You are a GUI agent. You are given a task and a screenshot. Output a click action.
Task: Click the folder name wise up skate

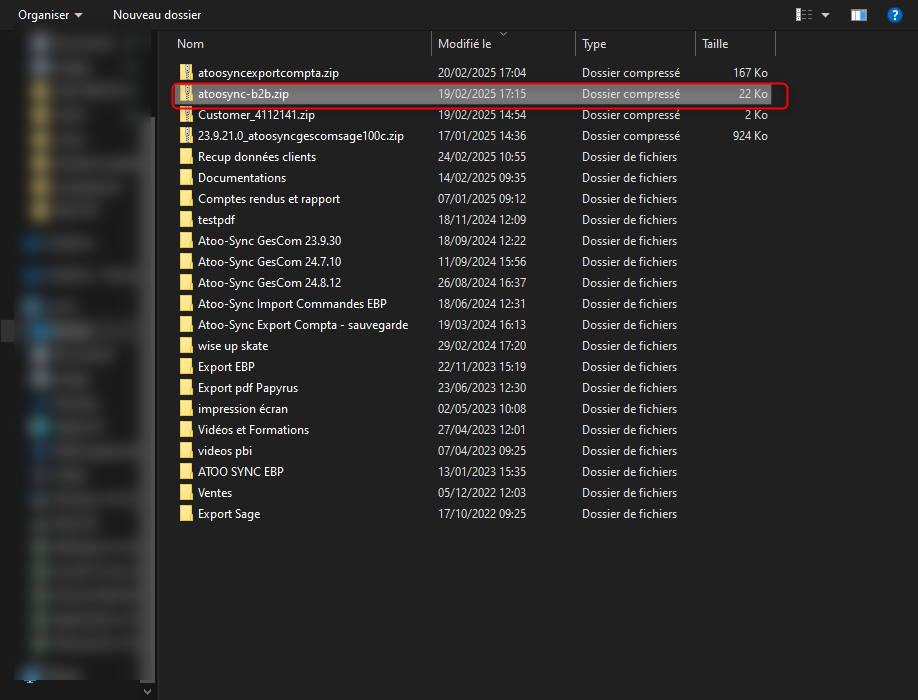coord(233,346)
